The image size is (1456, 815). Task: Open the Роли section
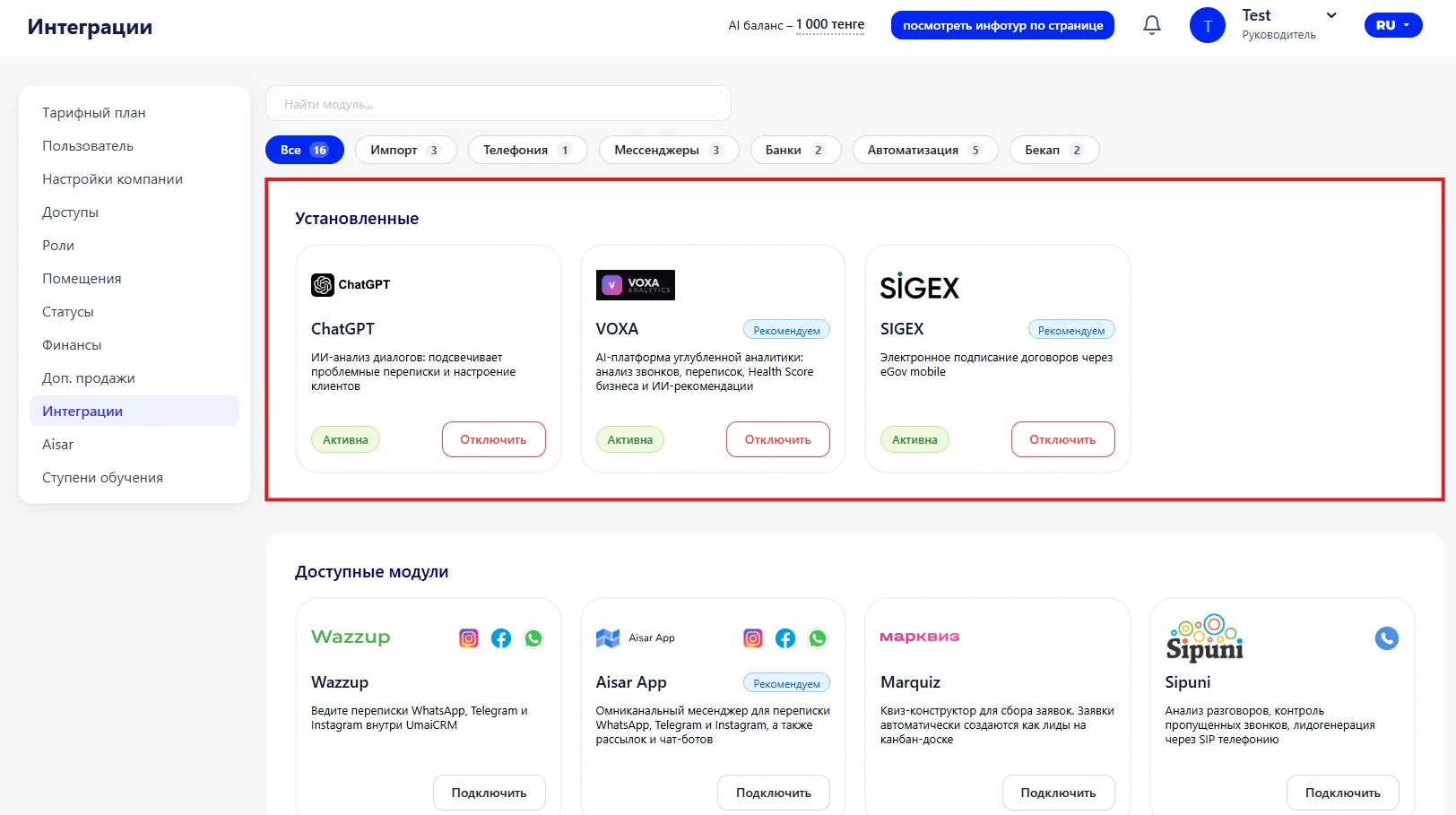coord(134,246)
